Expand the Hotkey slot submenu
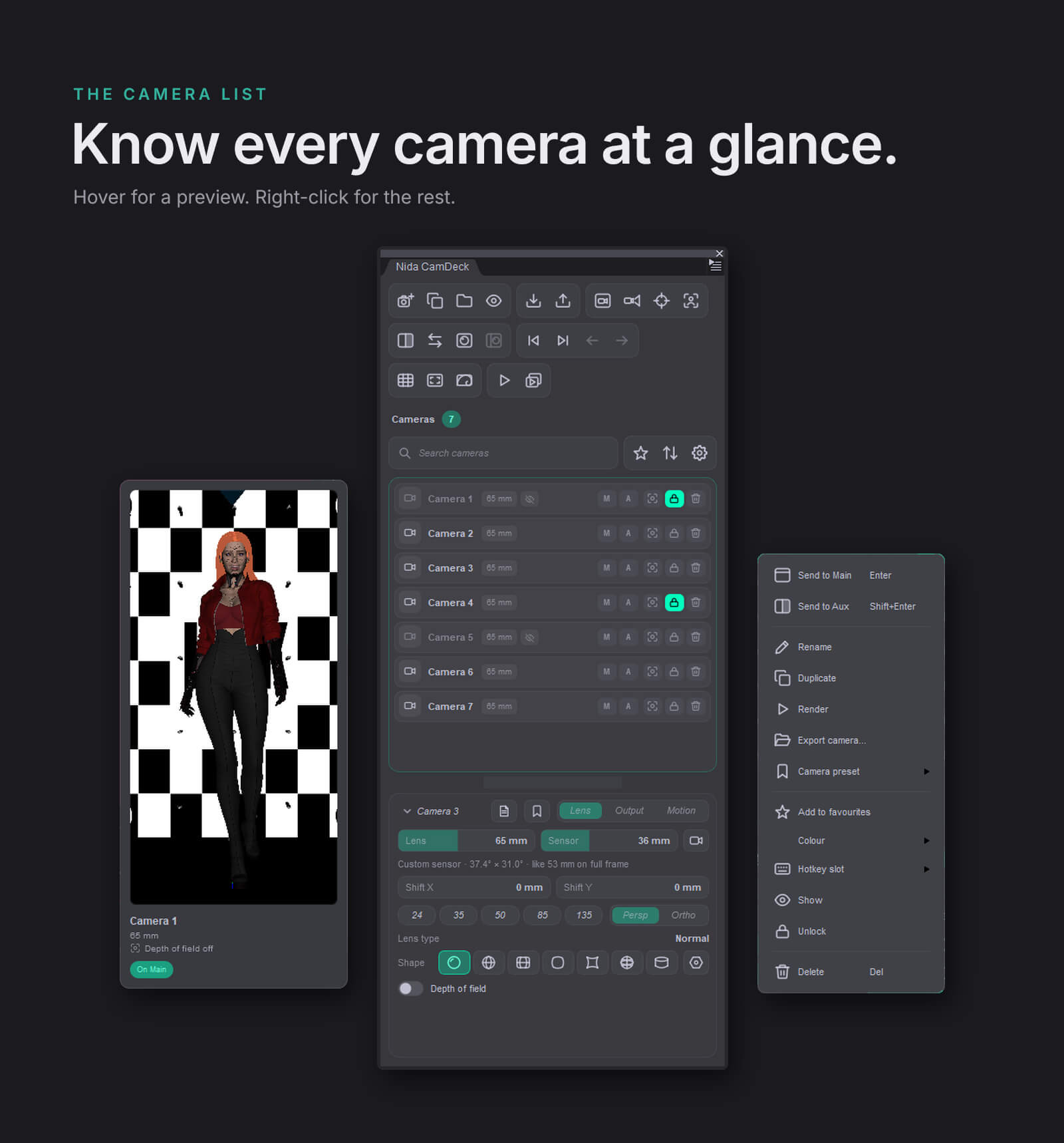This screenshot has height=1143, width=1064. (x=851, y=869)
